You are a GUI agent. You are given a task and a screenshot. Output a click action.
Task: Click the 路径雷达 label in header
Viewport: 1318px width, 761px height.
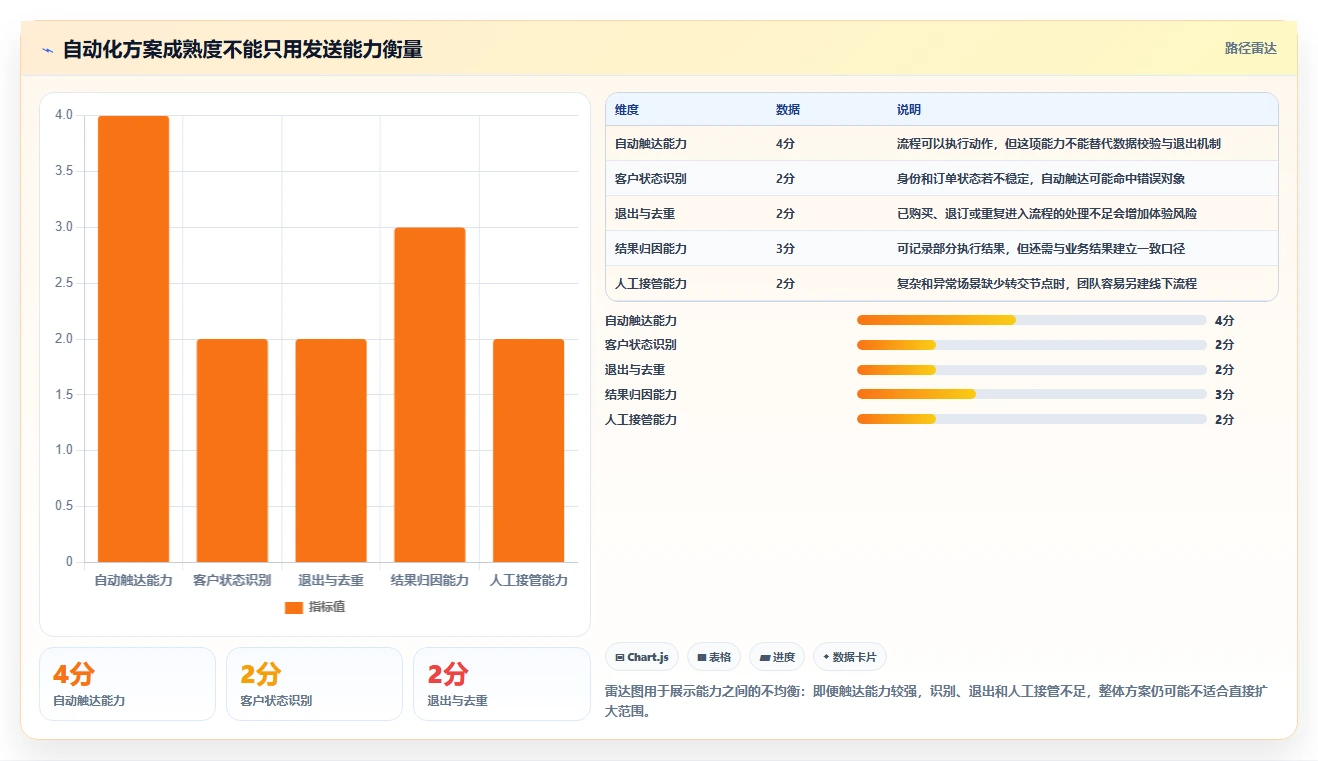[x=1251, y=48]
